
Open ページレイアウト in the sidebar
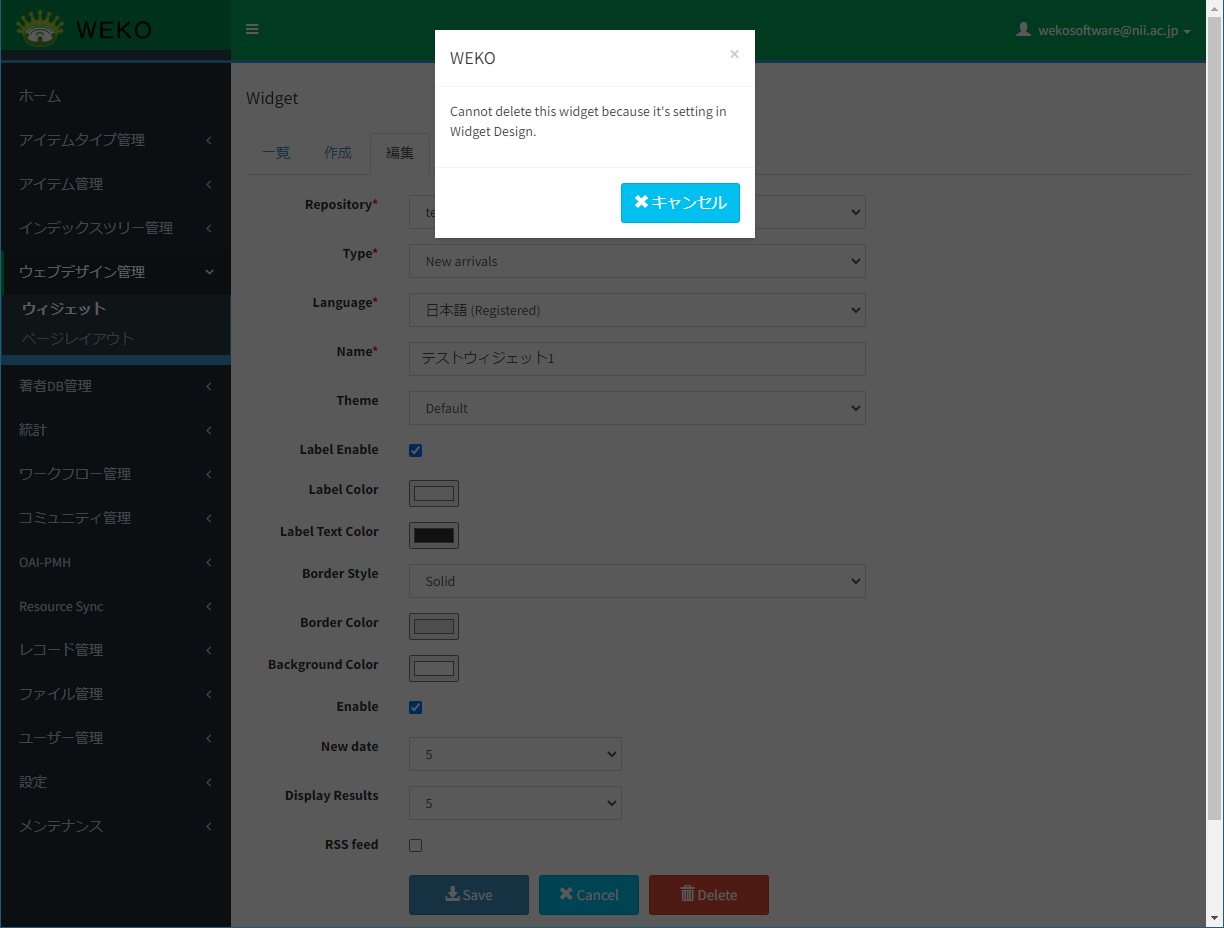click(x=78, y=339)
